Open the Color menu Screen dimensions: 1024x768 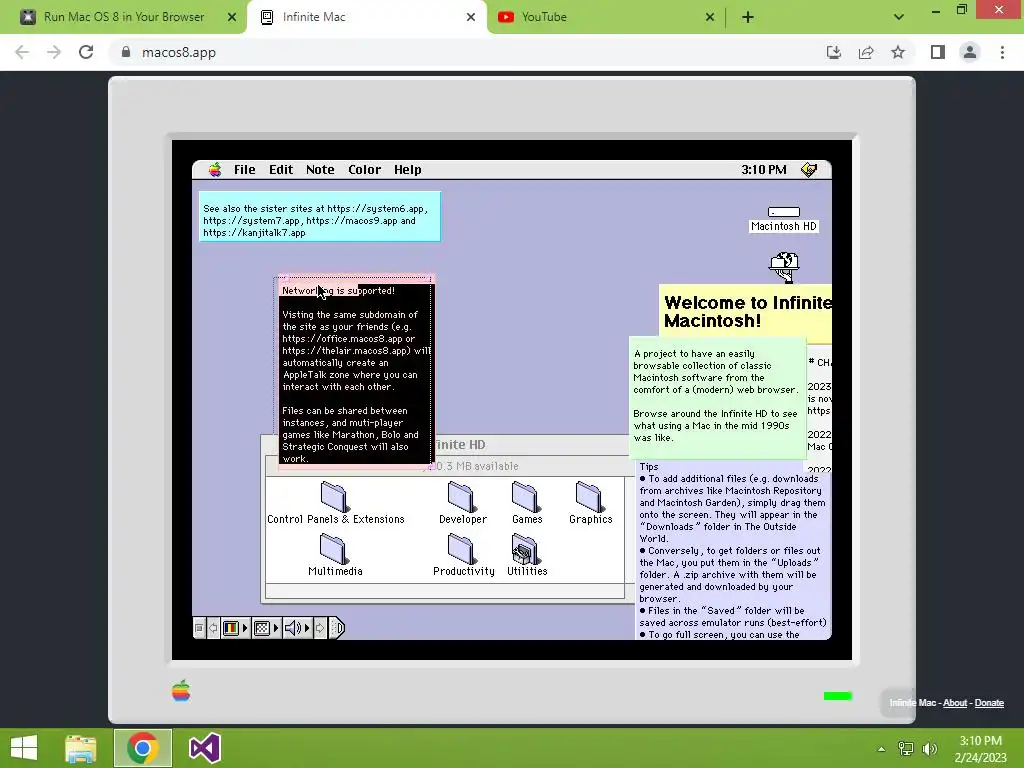(364, 170)
